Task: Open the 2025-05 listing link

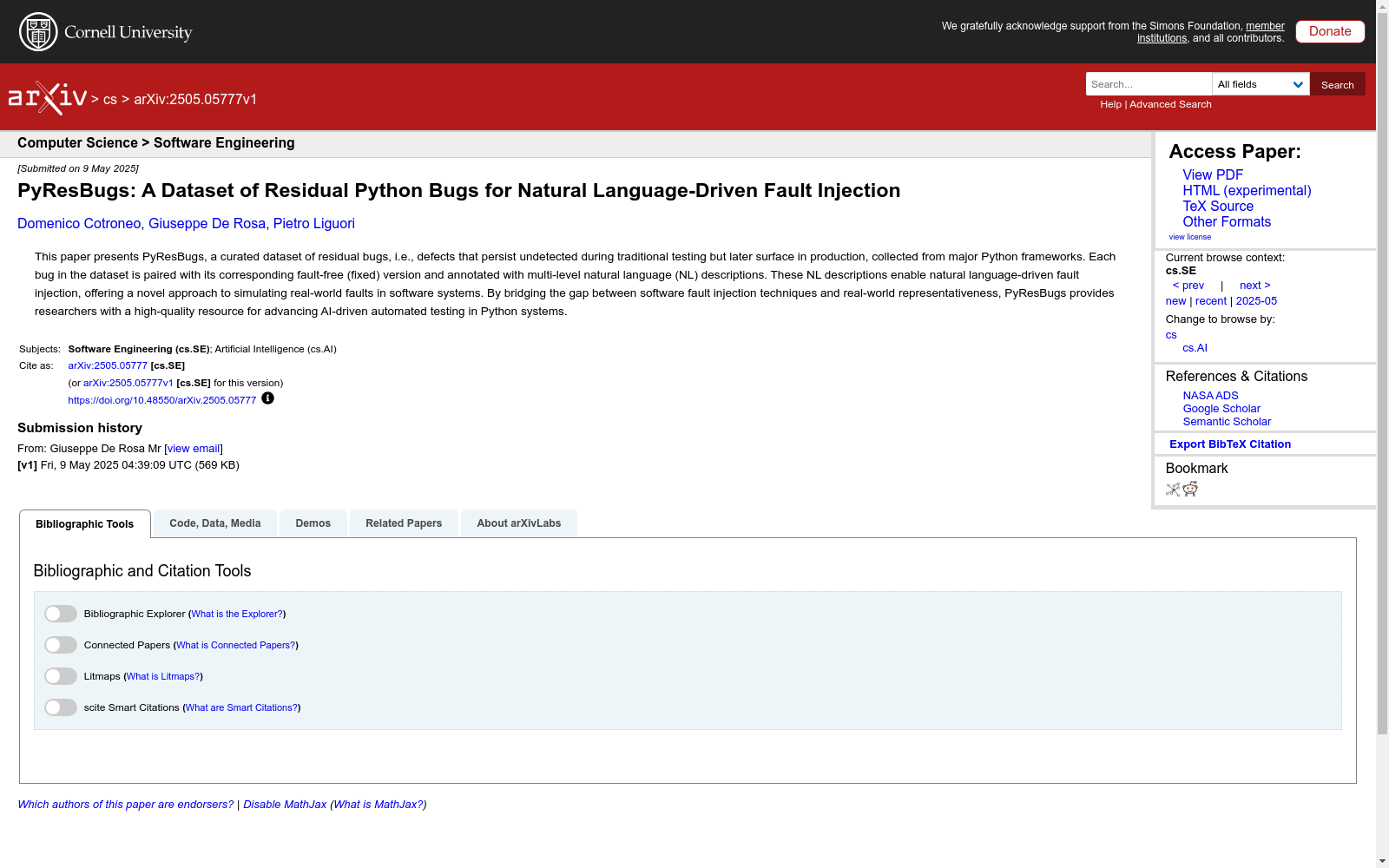Action: [x=1256, y=301]
